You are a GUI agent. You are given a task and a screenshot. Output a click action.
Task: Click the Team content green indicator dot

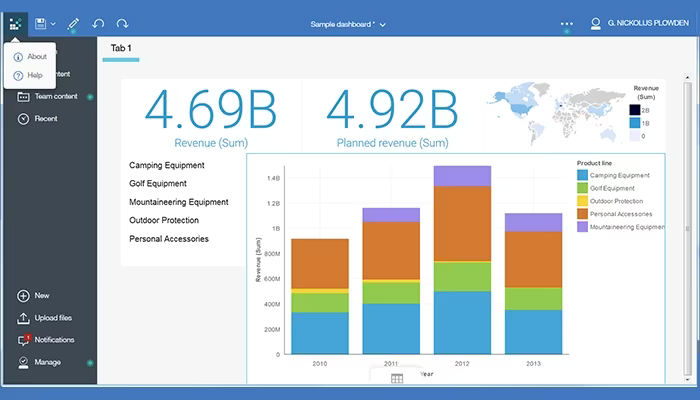(90, 97)
